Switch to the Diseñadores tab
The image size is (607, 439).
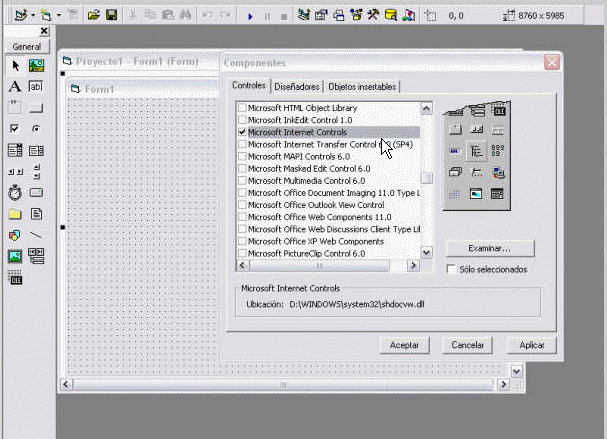tap(297, 87)
